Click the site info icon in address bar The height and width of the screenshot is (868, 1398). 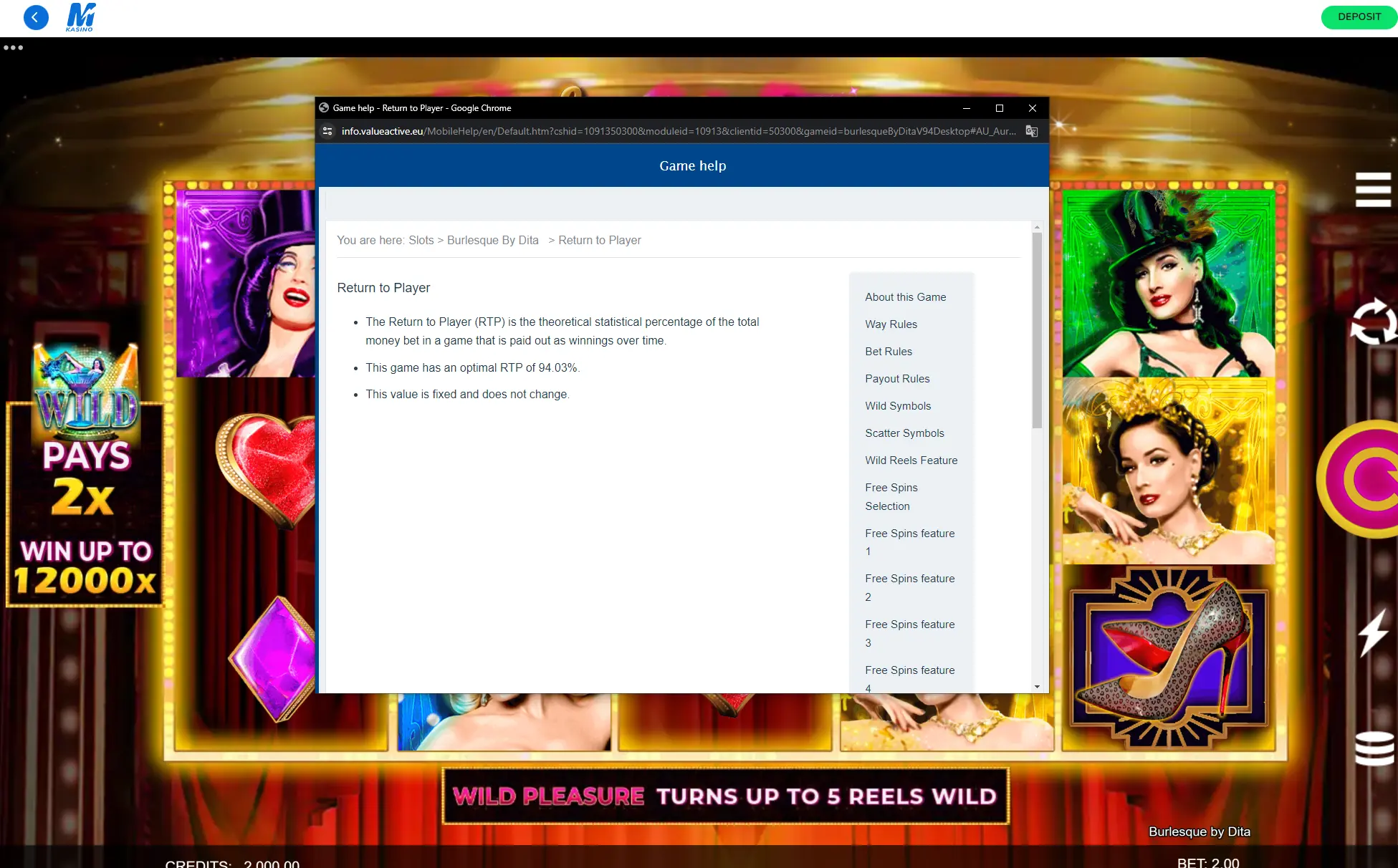(x=327, y=131)
